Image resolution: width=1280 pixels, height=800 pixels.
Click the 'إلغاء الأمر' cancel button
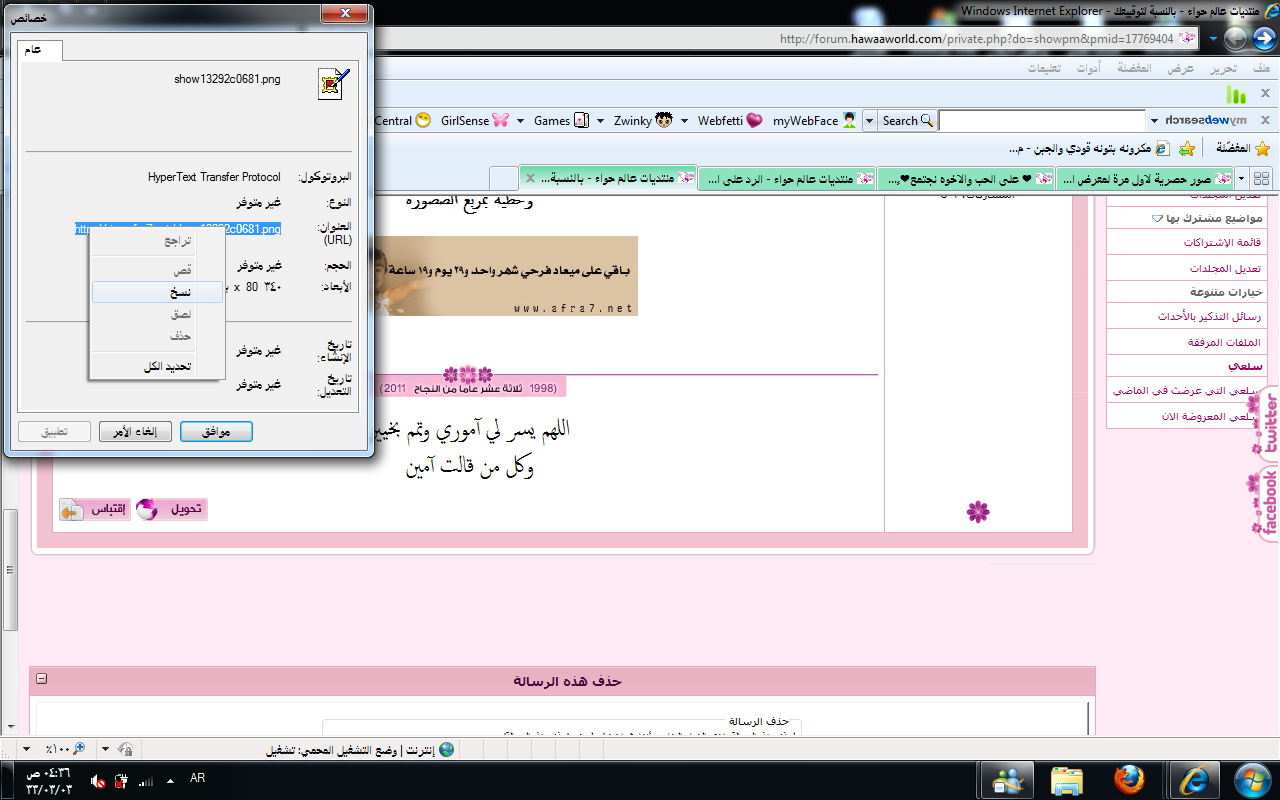tap(135, 431)
